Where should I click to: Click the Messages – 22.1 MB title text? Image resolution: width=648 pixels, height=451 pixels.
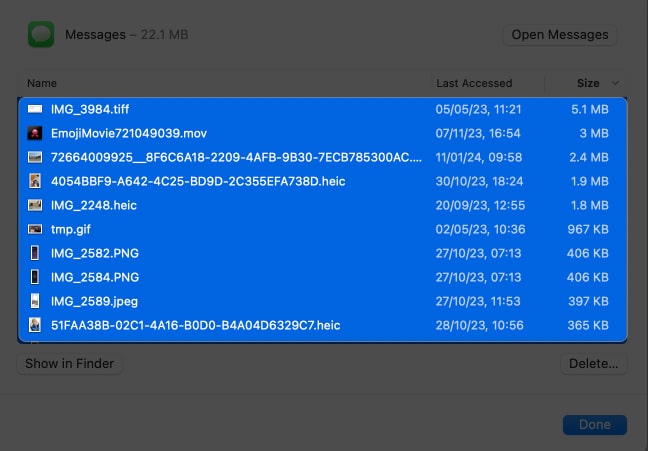(x=126, y=34)
